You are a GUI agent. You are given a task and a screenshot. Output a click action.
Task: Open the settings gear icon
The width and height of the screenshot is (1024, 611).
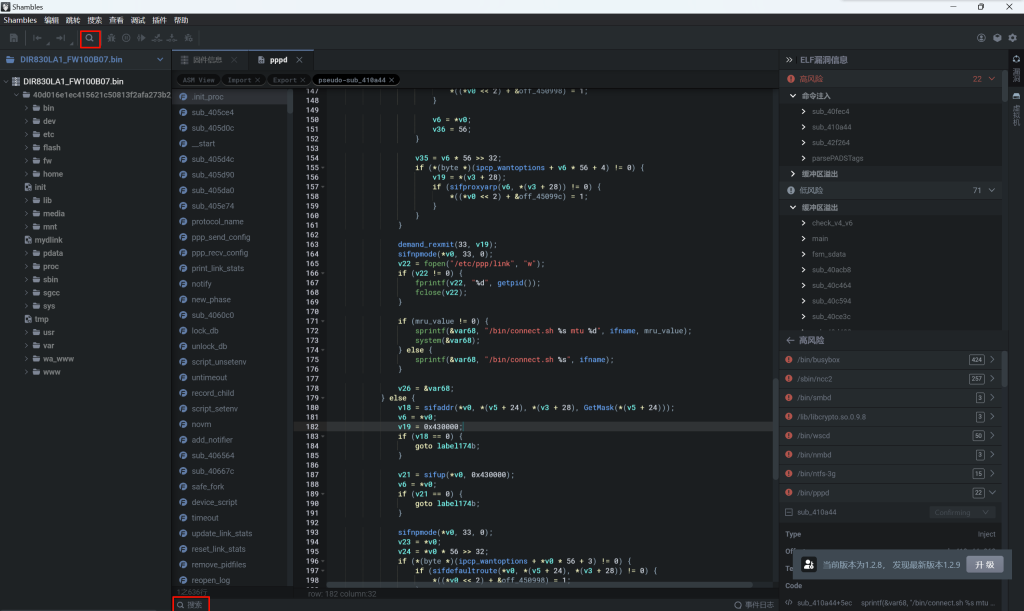1013,38
